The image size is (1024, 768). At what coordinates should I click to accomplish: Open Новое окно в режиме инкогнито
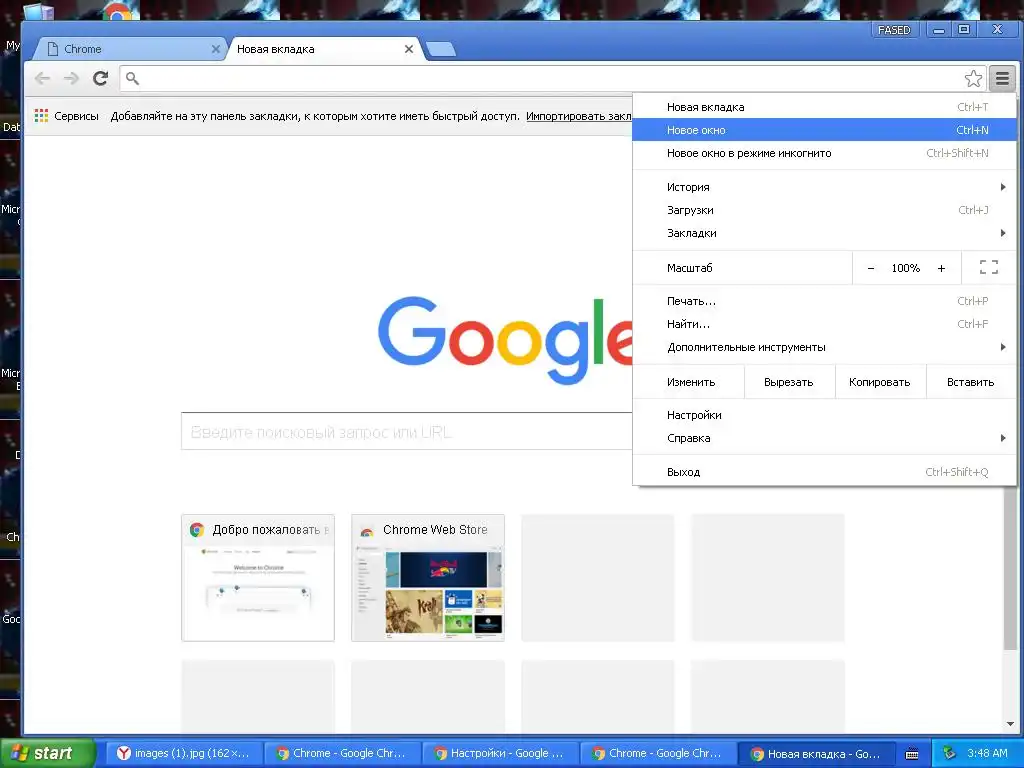[824, 153]
